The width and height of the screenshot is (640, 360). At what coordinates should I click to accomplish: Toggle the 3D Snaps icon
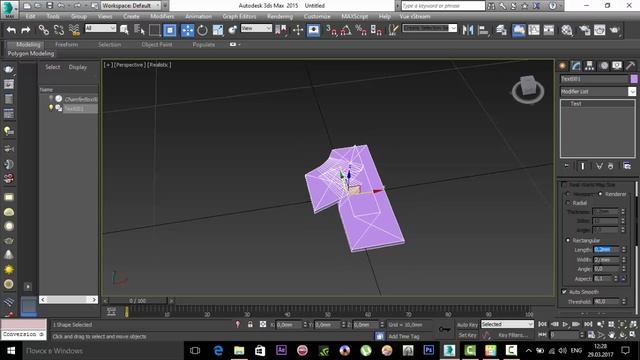(331, 30)
